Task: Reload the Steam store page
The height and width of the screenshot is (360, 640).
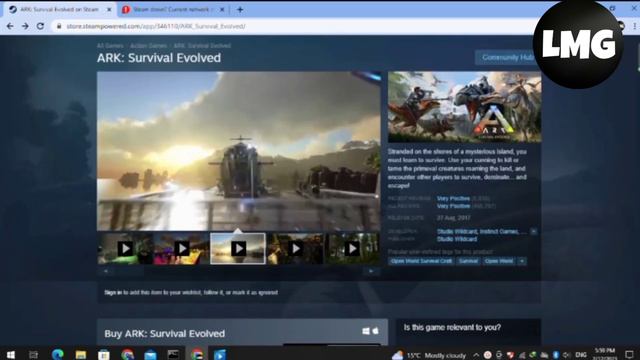Action: [40, 26]
